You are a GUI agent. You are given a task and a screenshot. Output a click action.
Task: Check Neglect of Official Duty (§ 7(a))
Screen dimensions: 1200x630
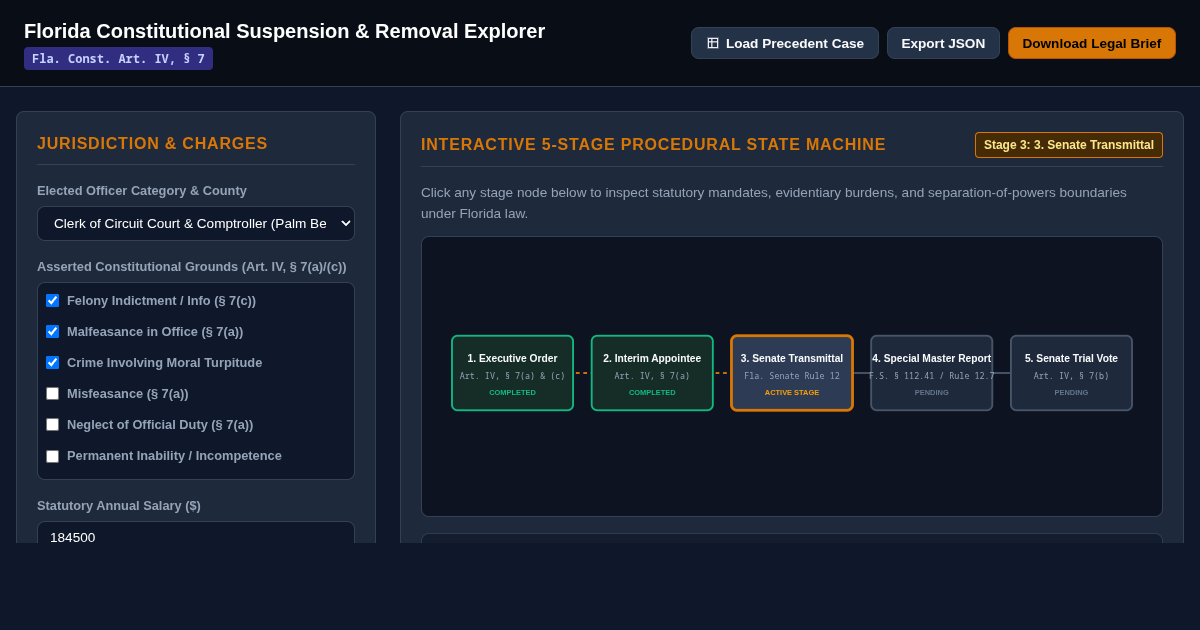pos(52,424)
